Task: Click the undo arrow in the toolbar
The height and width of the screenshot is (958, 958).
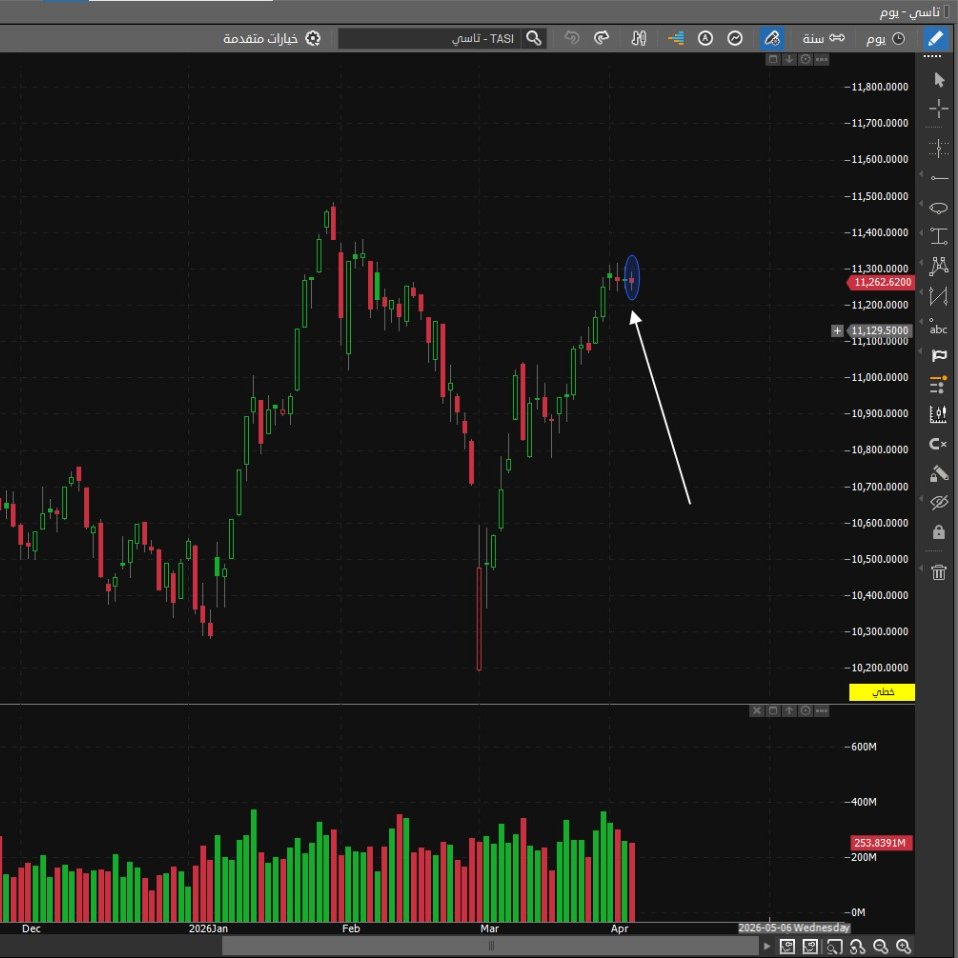Action: (x=572, y=38)
